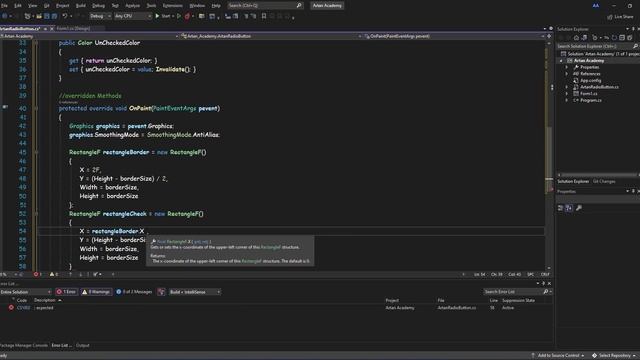Viewport: 640px width, 360px height.
Task: Click the Open File folder icon
Action: point(39,16)
